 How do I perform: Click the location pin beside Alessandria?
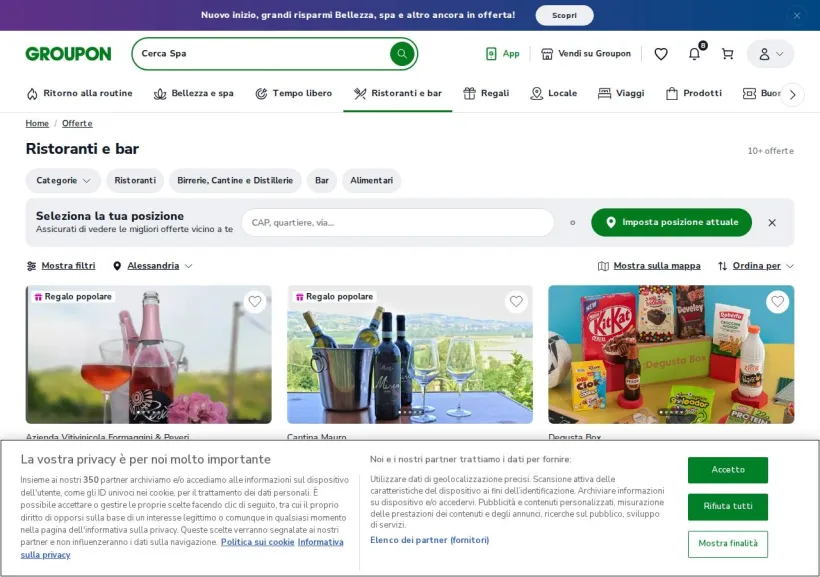[x=117, y=266]
